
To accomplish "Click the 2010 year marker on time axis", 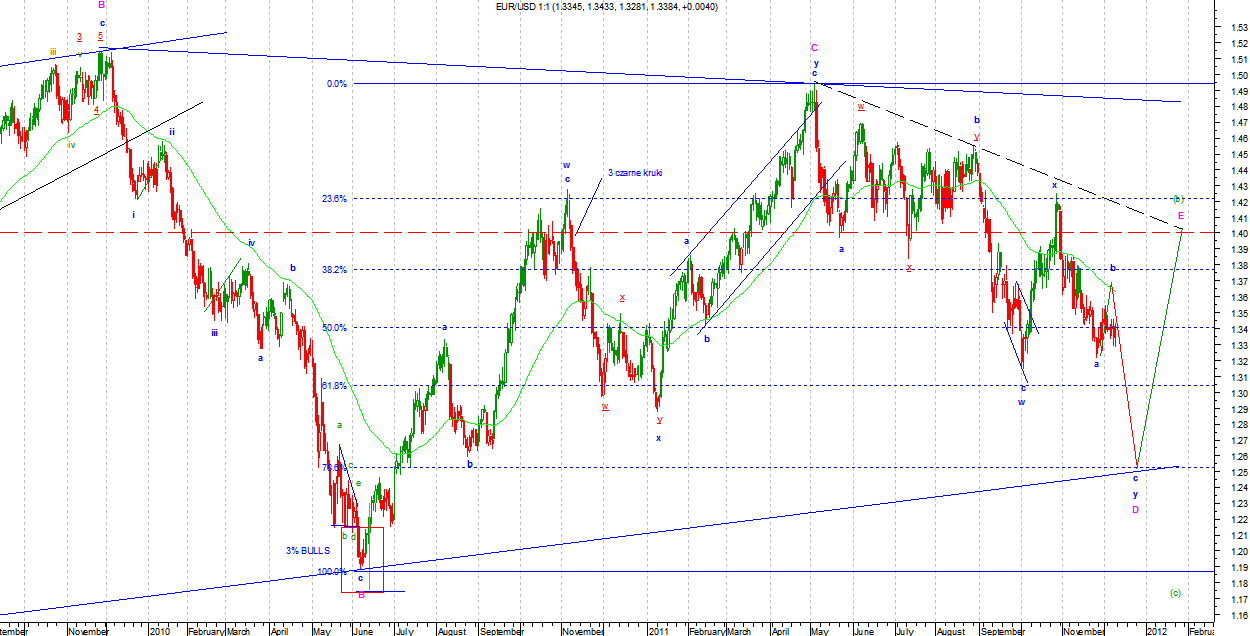I will point(159,632).
